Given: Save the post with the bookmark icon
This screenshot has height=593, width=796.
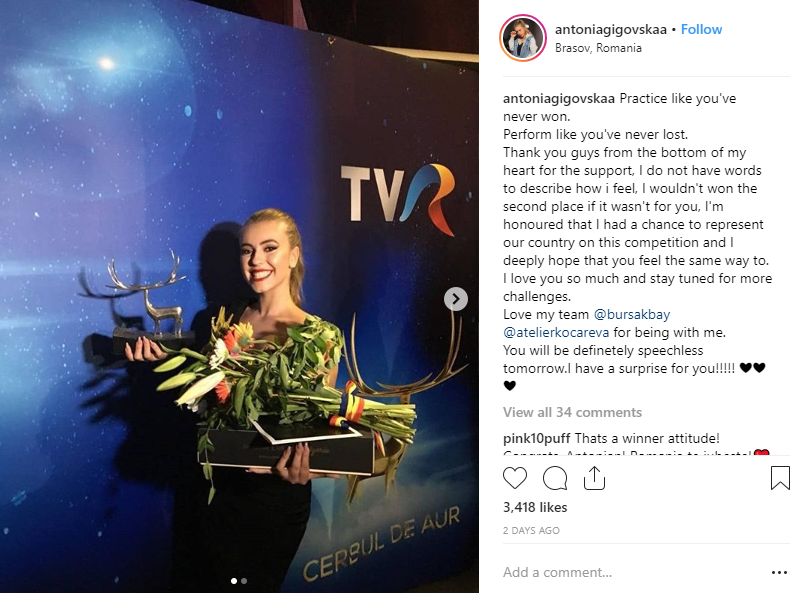Looking at the screenshot, I should tap(780, 478).
